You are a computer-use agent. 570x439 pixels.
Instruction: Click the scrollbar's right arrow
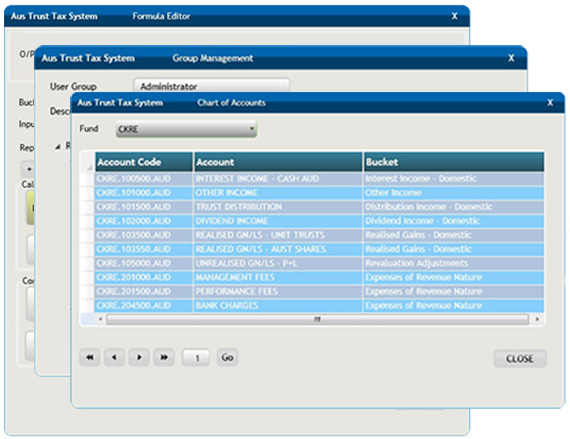[537, 319]
